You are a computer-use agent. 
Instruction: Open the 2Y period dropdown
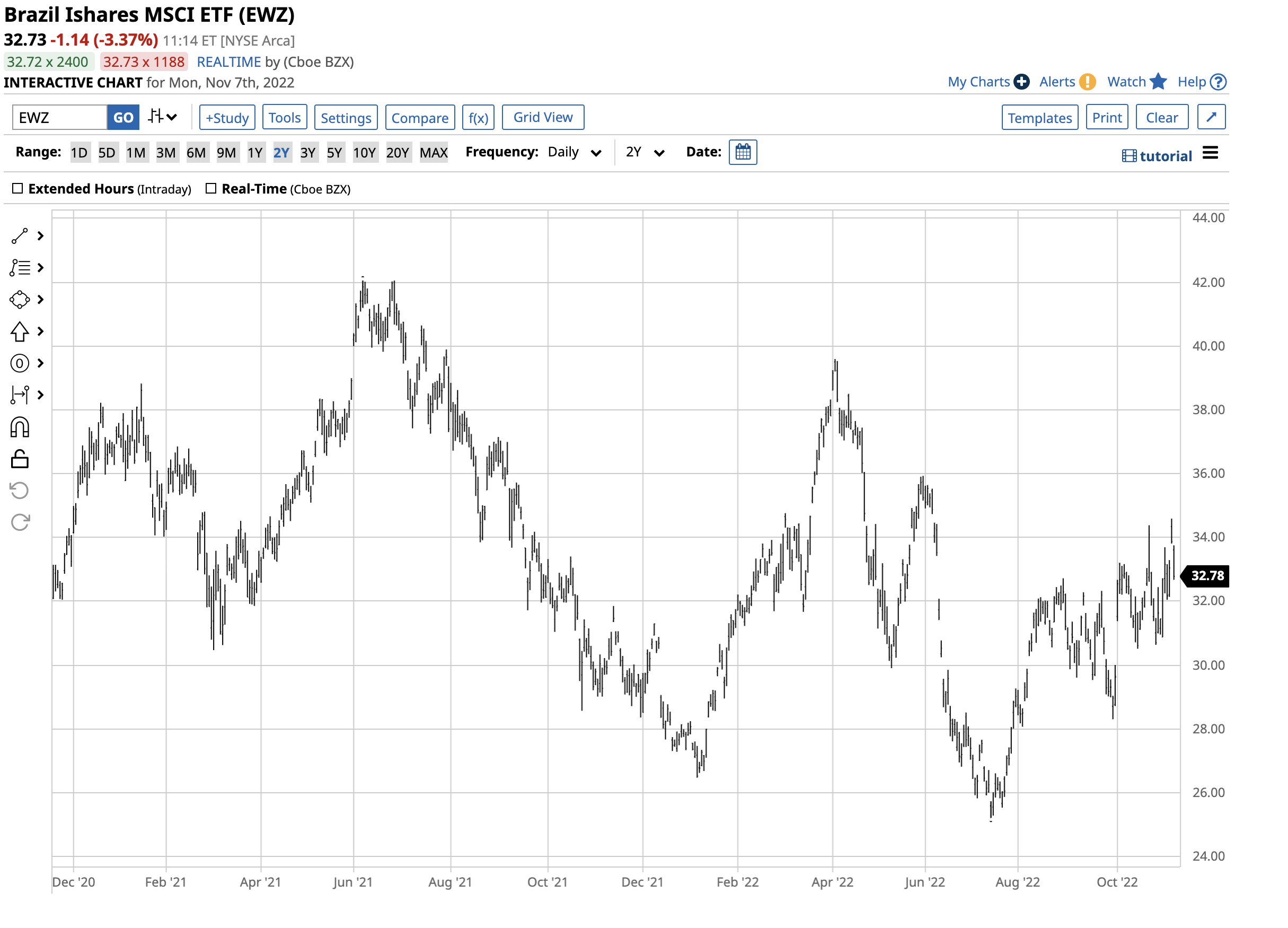[x=645, y=152]
